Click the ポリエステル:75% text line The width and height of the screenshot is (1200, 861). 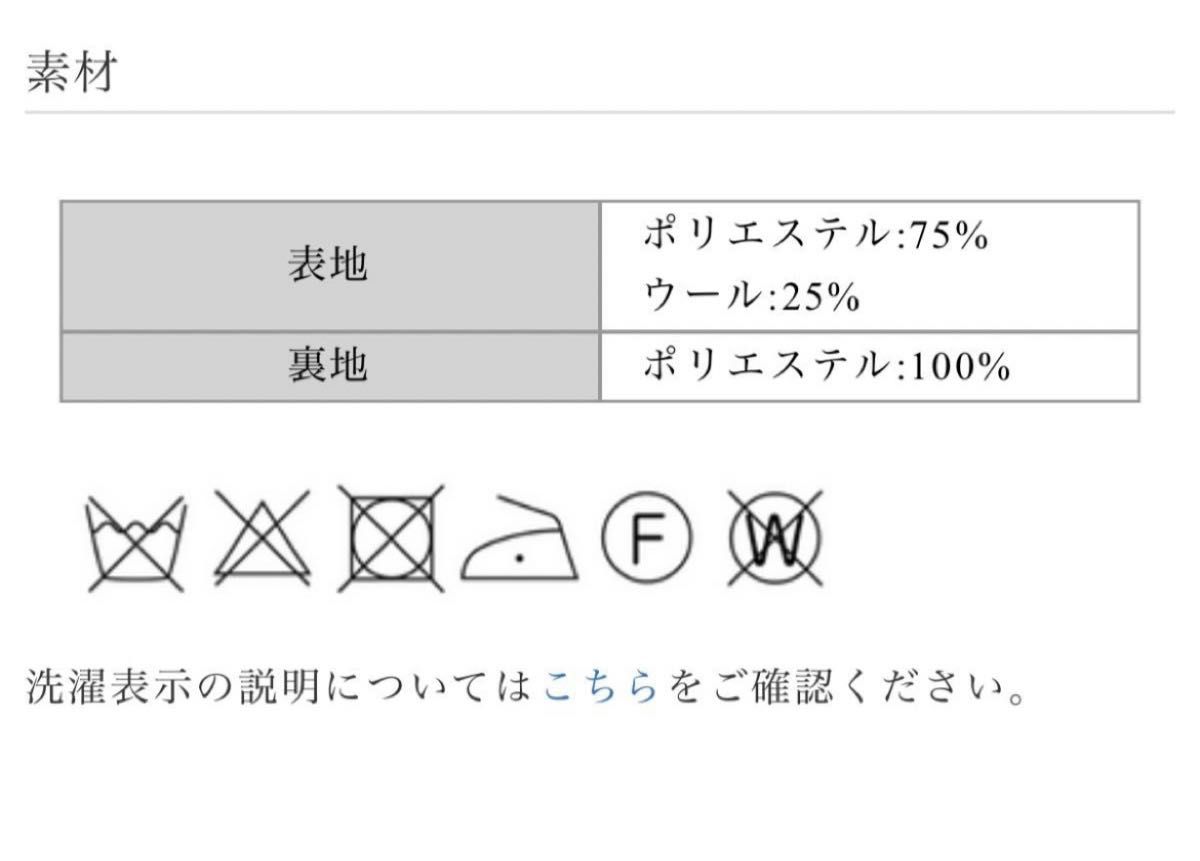[x=815, y=237]
